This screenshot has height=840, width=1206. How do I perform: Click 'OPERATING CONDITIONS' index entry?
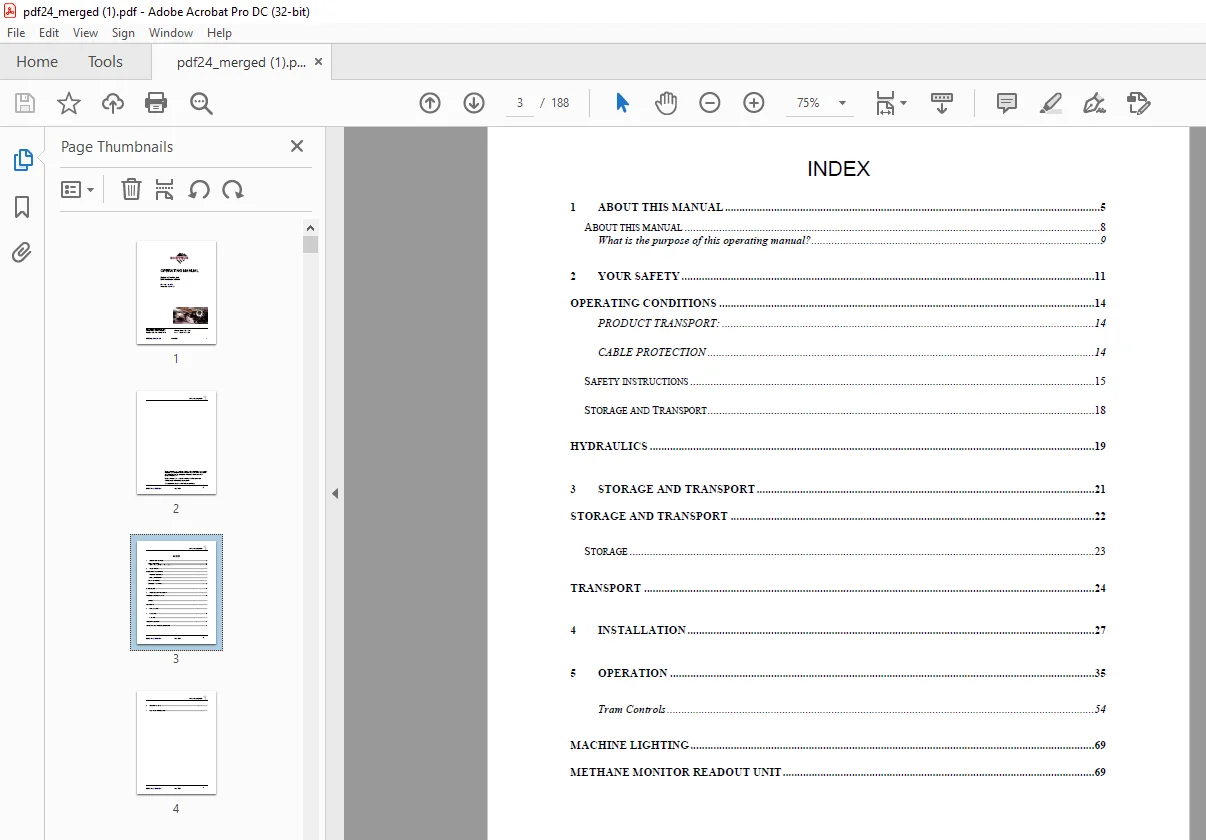click(x=643, y=303)
